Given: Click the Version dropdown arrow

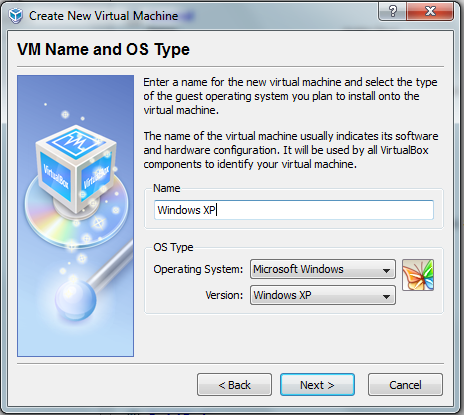Looking at the screenshot, I should tap(386, 296).
